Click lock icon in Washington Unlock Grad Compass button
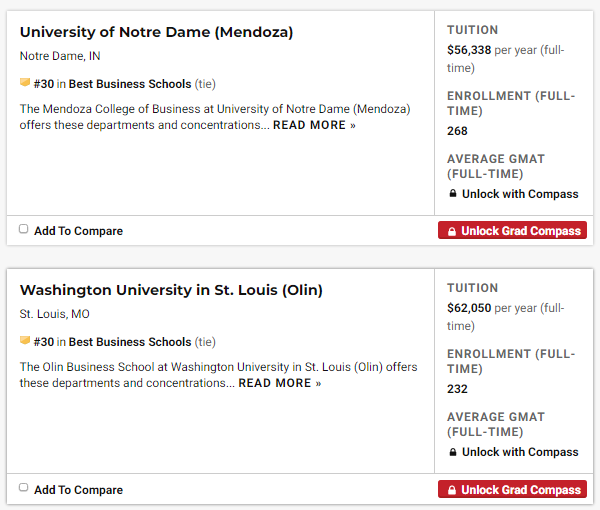The image size is (600, 510). point(451,490)
